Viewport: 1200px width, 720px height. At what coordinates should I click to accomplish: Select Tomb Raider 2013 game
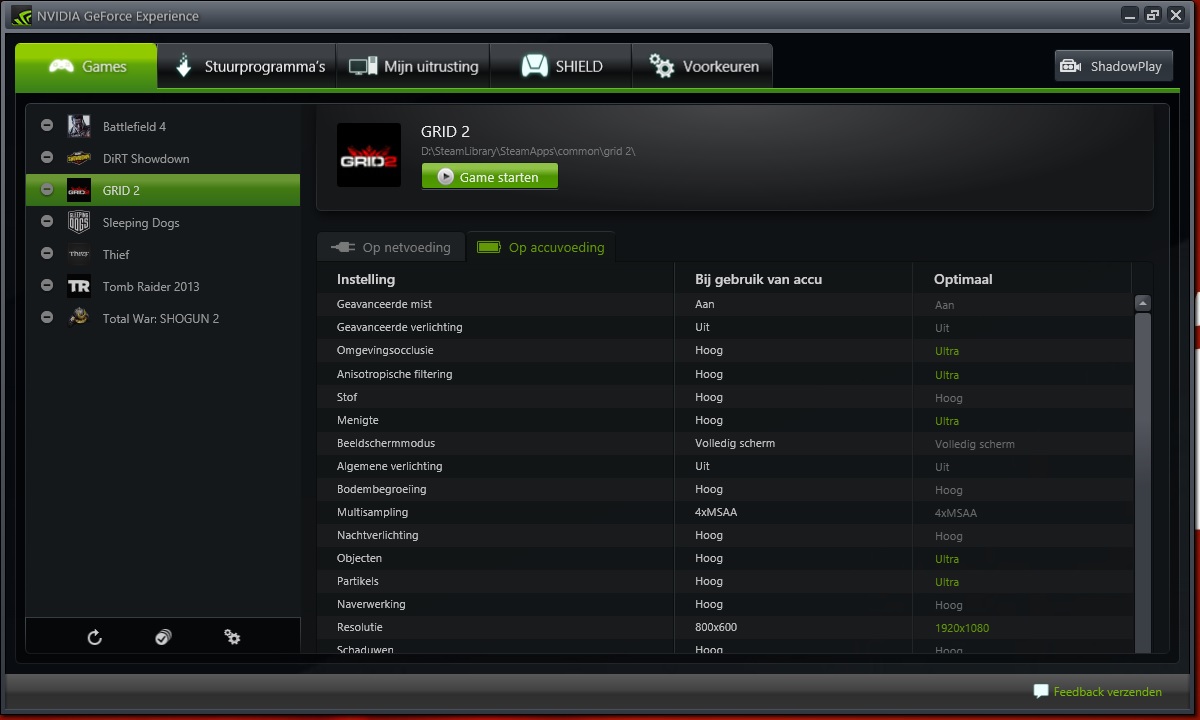coord(163,287)
